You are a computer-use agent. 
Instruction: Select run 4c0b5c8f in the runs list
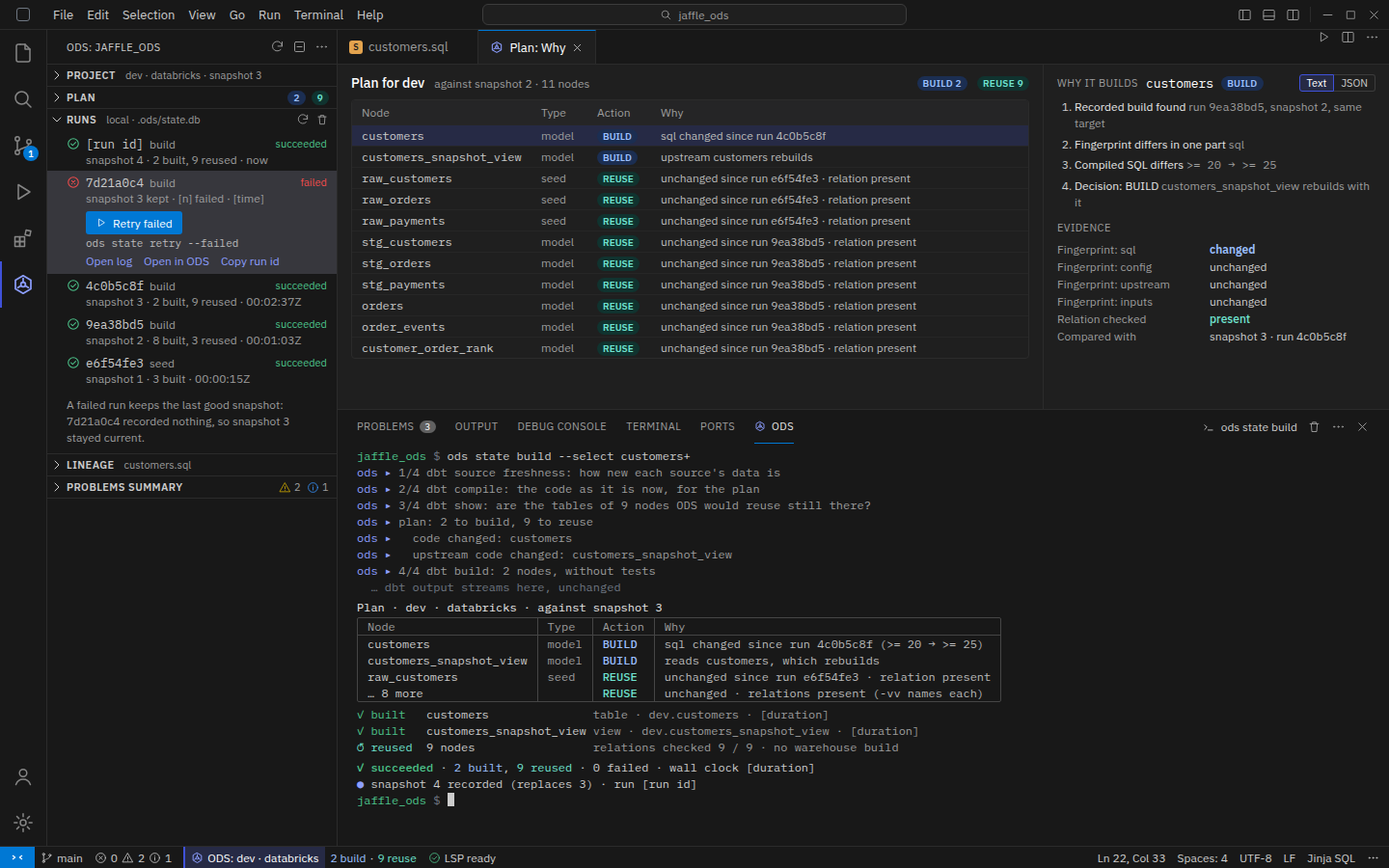tap(192, 293)
